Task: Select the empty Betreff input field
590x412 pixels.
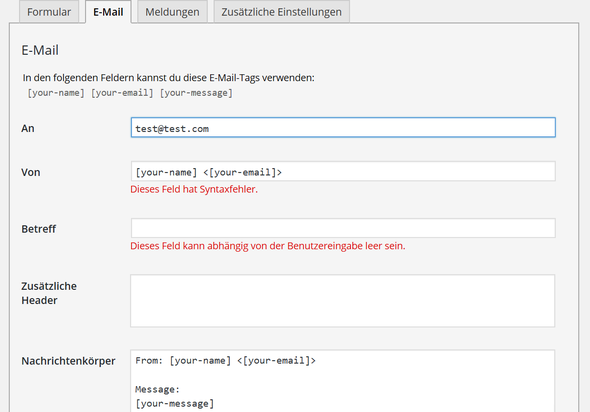Action: pyautogui.click(x=343, y=228)
